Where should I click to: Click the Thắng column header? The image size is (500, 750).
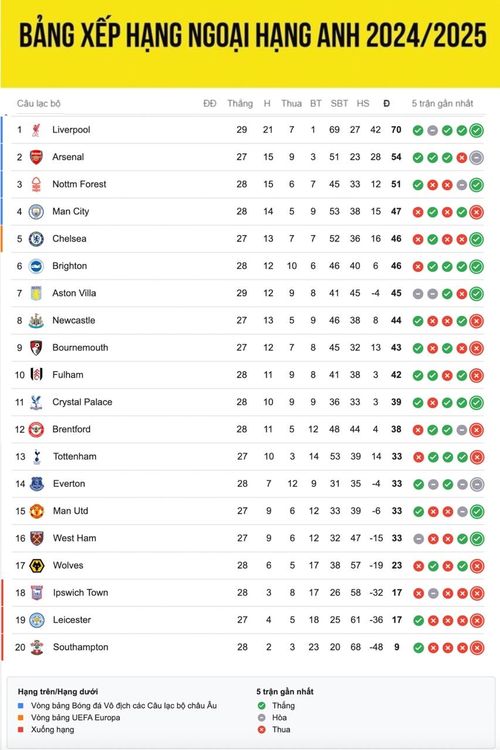240,103
